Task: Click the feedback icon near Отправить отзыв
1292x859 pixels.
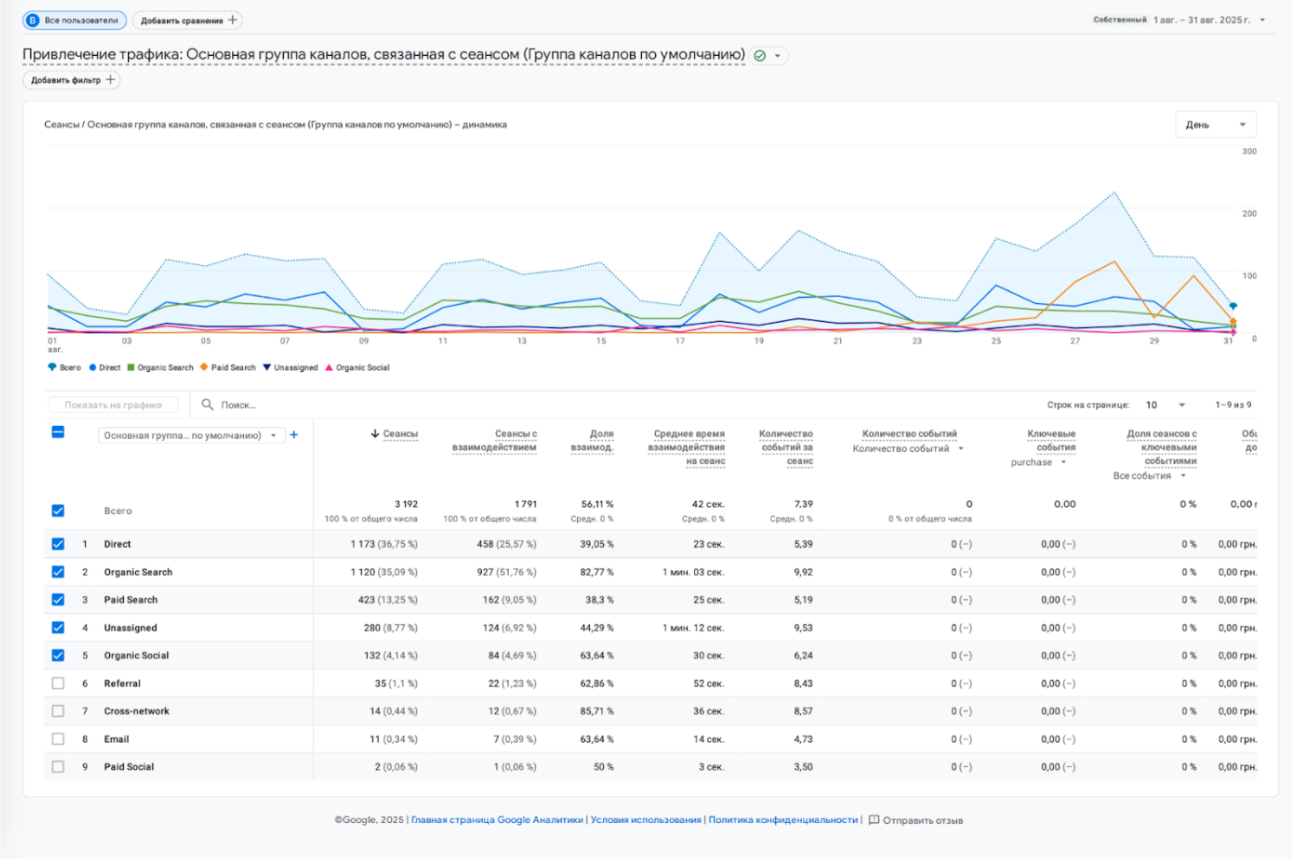Action: point(874,820)
